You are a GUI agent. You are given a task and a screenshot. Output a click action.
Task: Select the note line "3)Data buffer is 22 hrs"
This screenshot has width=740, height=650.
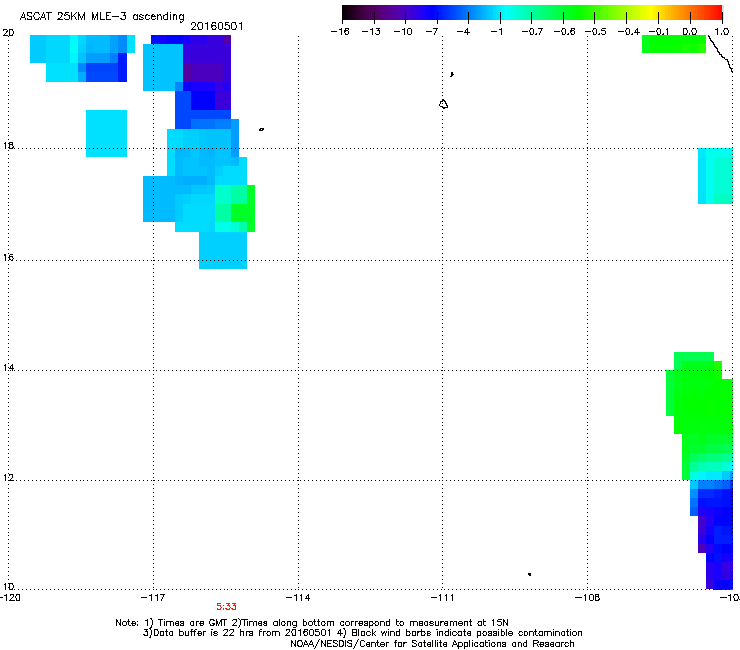click(x=362, y=633)
